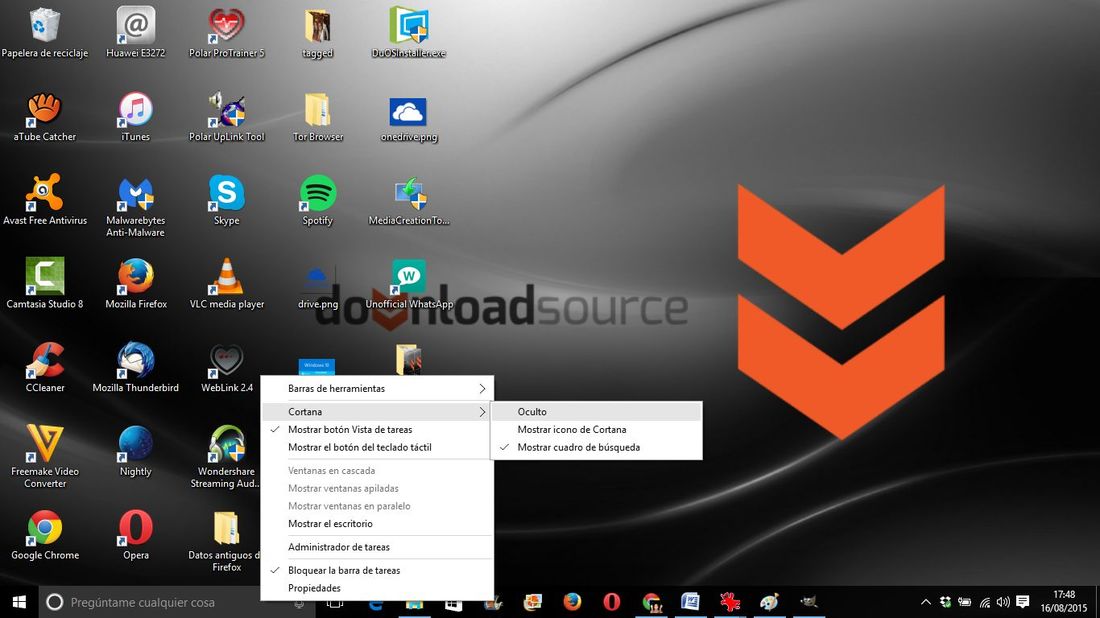Open the Papelera de reciclaje icon
This screenshot has height=618, width=1100.
point(44,33)
